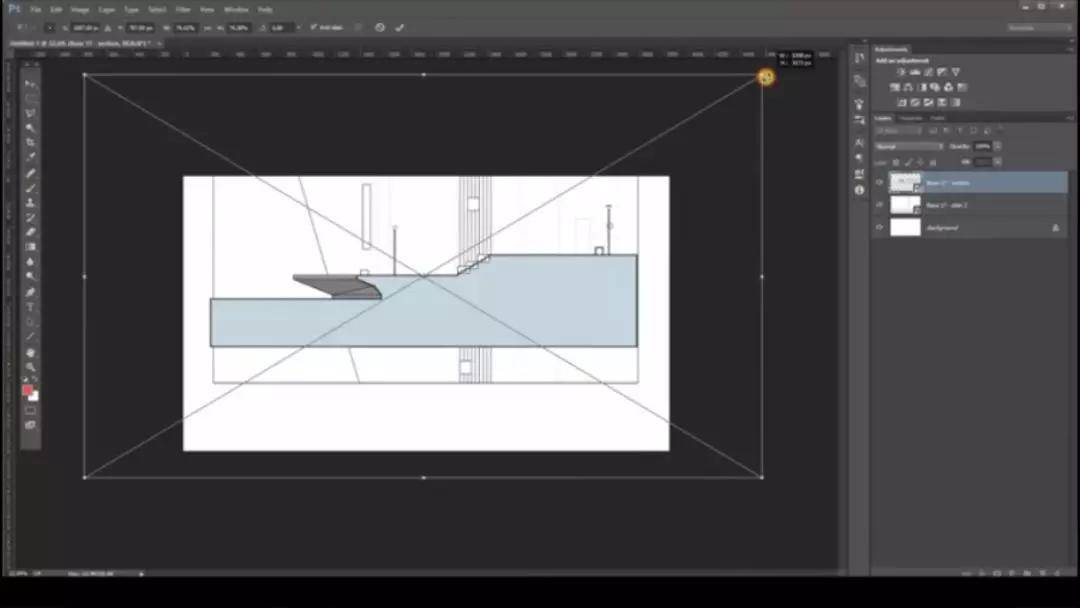Viewport: 1080px width, 608px height.
Task: Click the foreground color swatch
Action: click(x=28, y=390)
